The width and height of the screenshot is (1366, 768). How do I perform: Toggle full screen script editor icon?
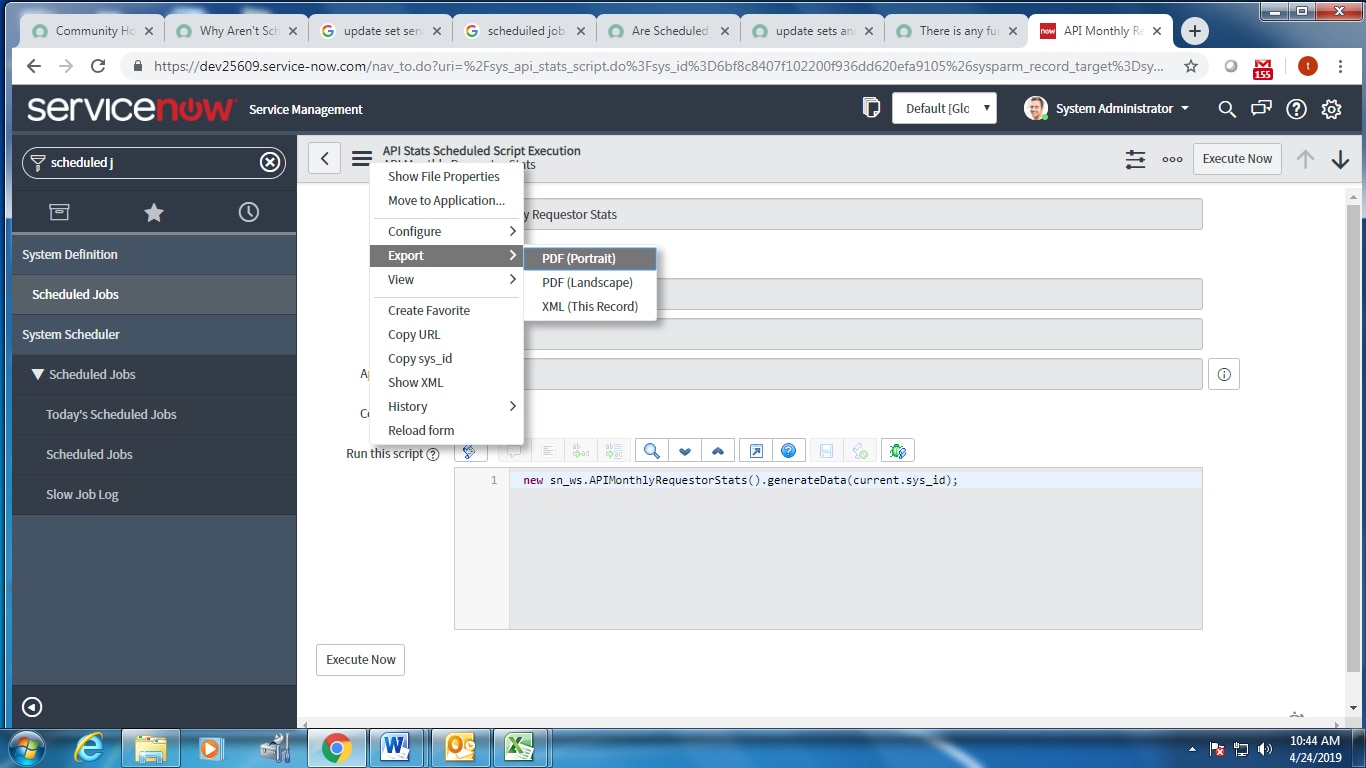pyautogui.click(x=756, y=451)
